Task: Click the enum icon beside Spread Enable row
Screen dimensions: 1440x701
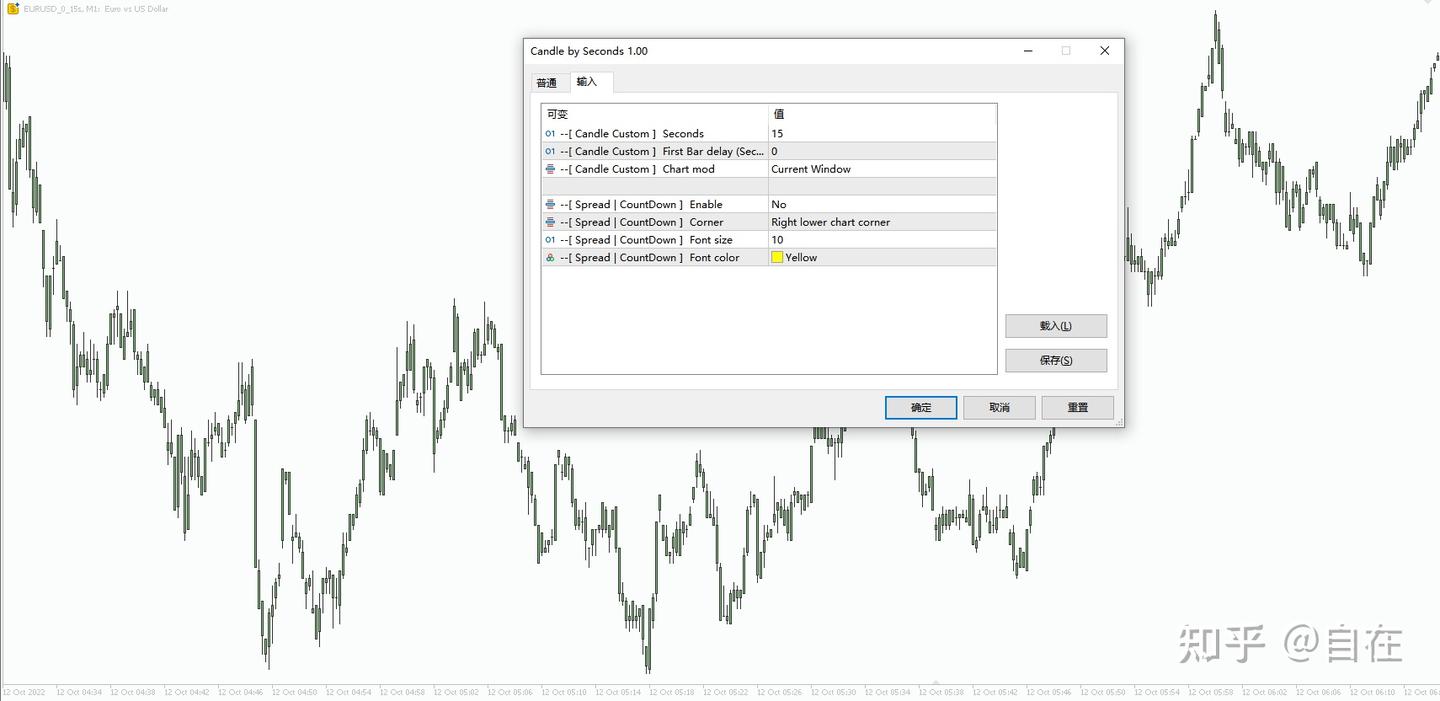Action: (x=550, y=205)
